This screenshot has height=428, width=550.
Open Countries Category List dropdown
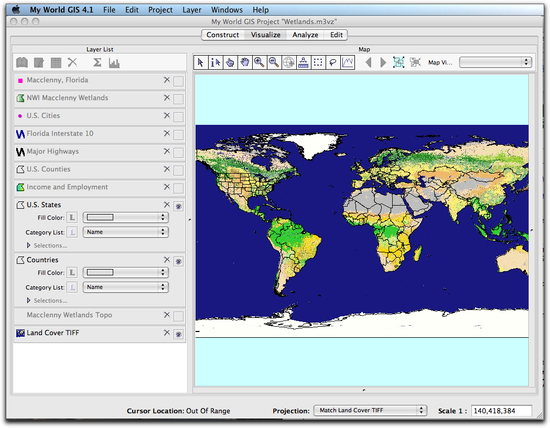coord(126,287)
